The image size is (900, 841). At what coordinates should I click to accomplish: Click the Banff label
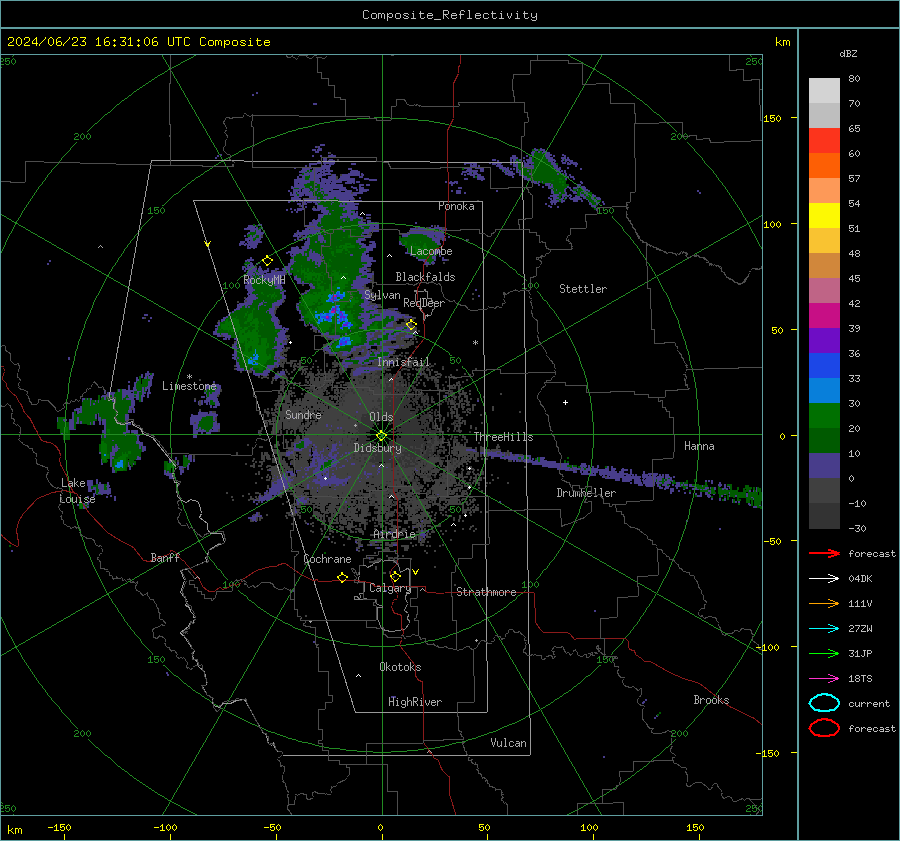click(x=165, y=558)
